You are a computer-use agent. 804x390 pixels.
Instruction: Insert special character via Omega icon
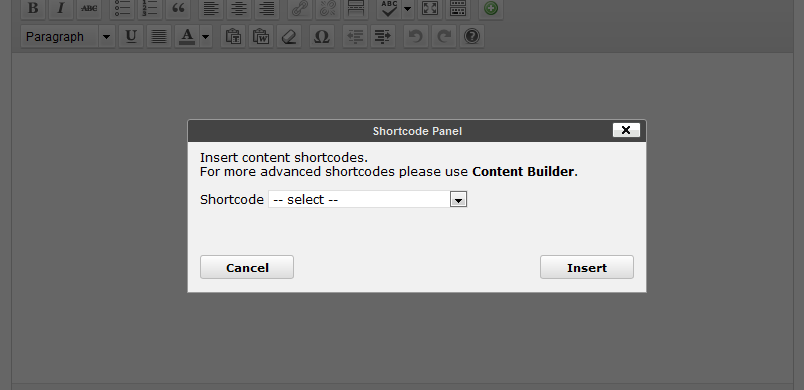pyautogui.click(x=321, y=36)
